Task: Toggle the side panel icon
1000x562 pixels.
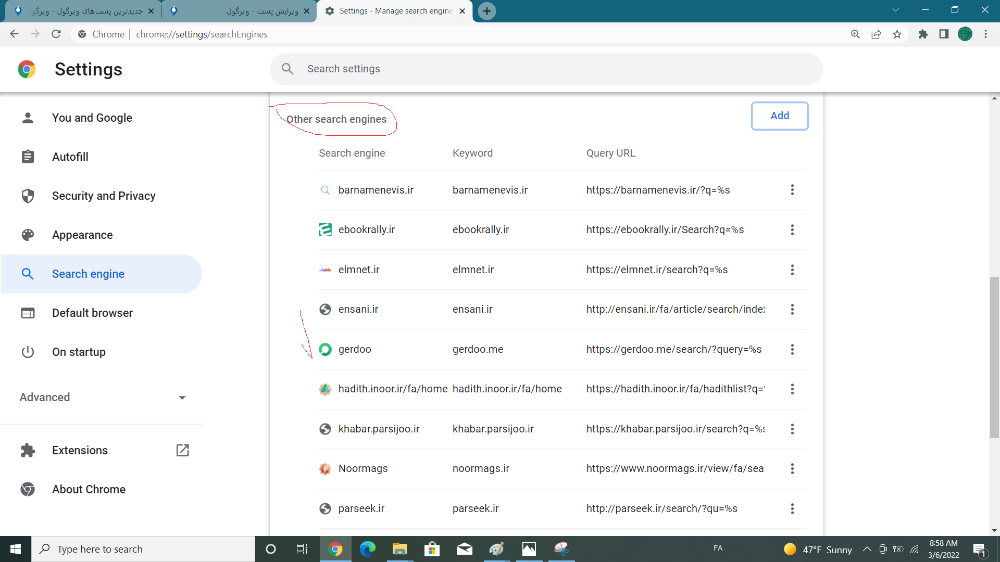Action: (x=944, y=34)
